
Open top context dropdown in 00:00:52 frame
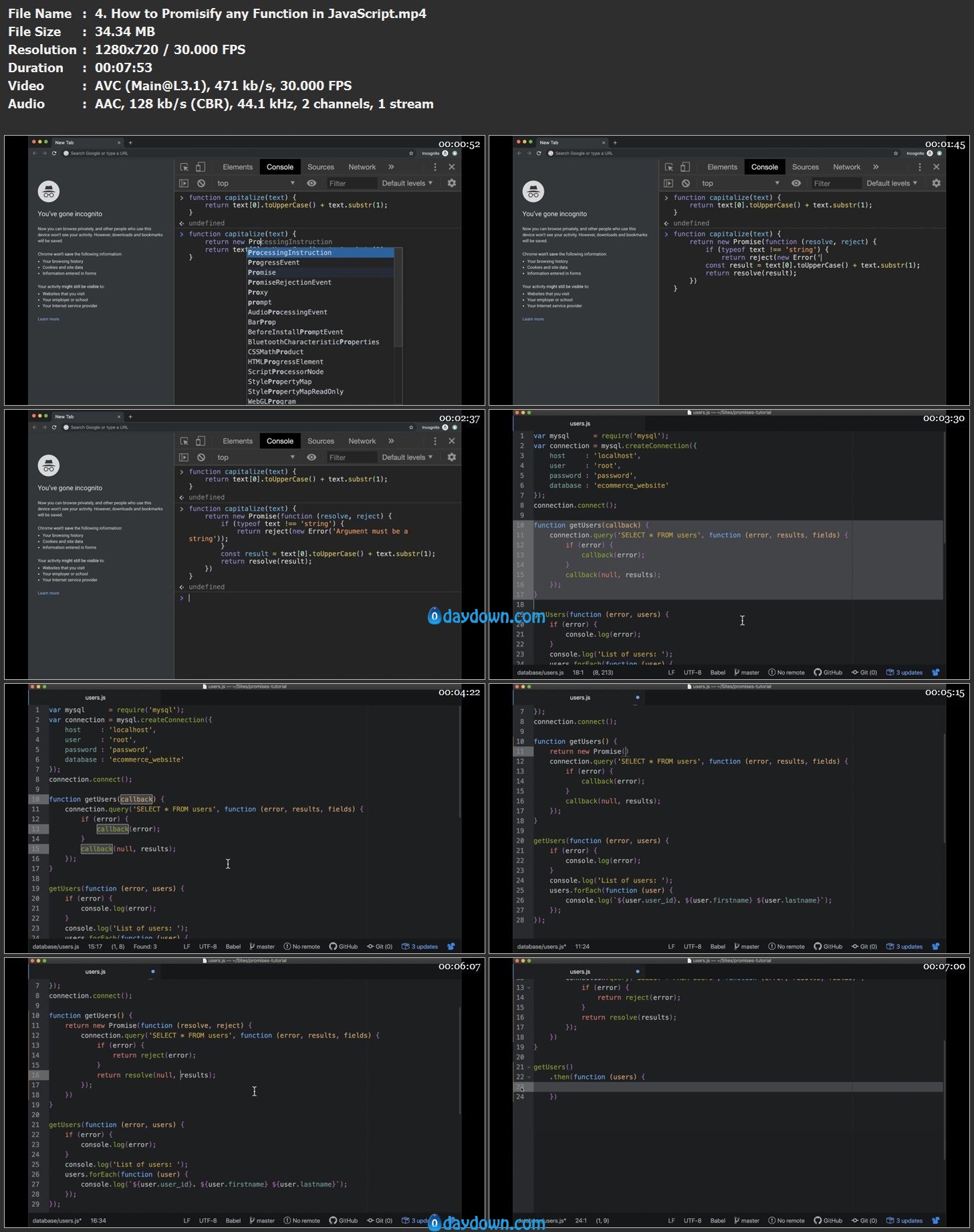point(255,183)
